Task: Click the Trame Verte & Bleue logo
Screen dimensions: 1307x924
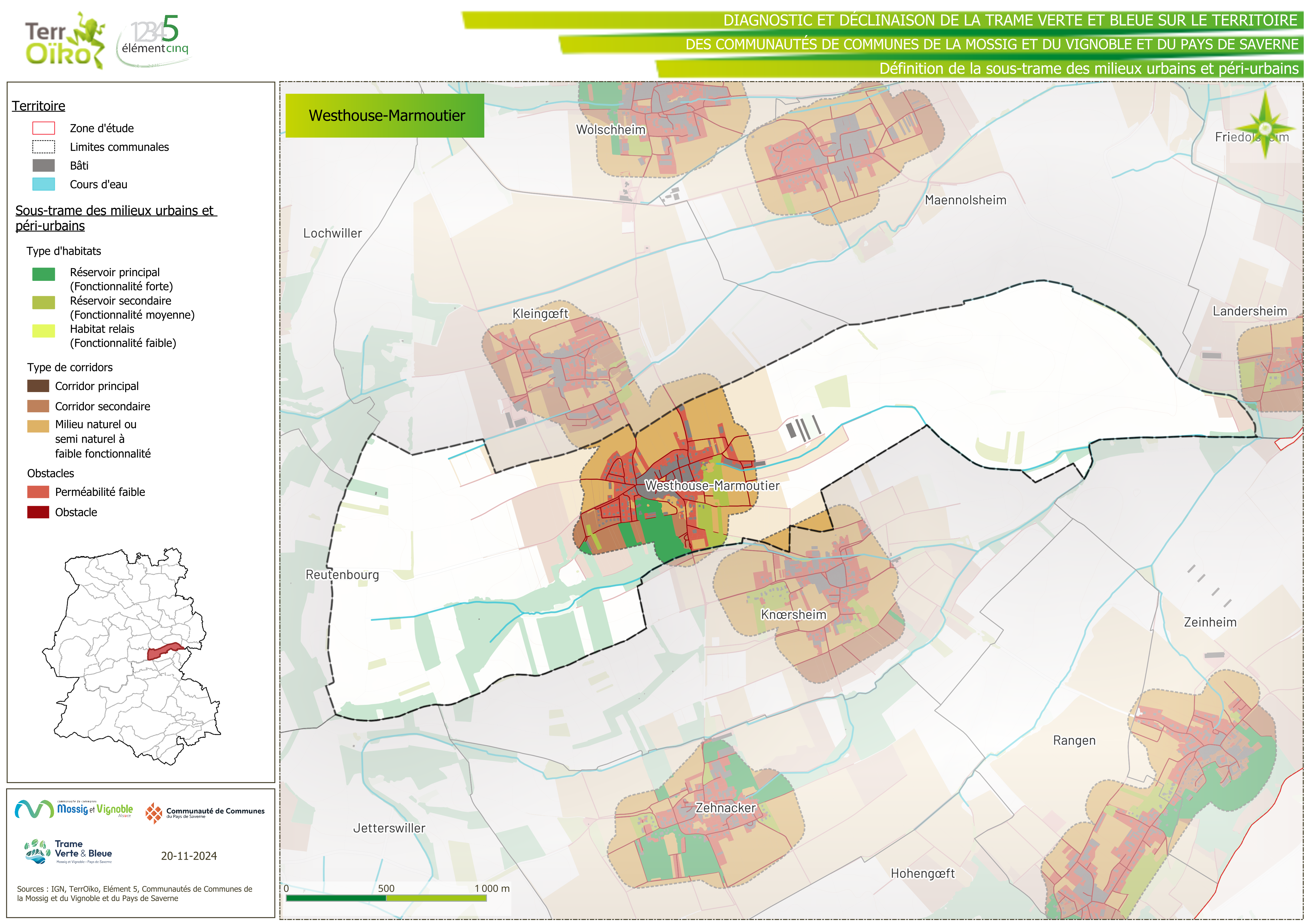Action: pyautogui.click(x=68, y=852)
